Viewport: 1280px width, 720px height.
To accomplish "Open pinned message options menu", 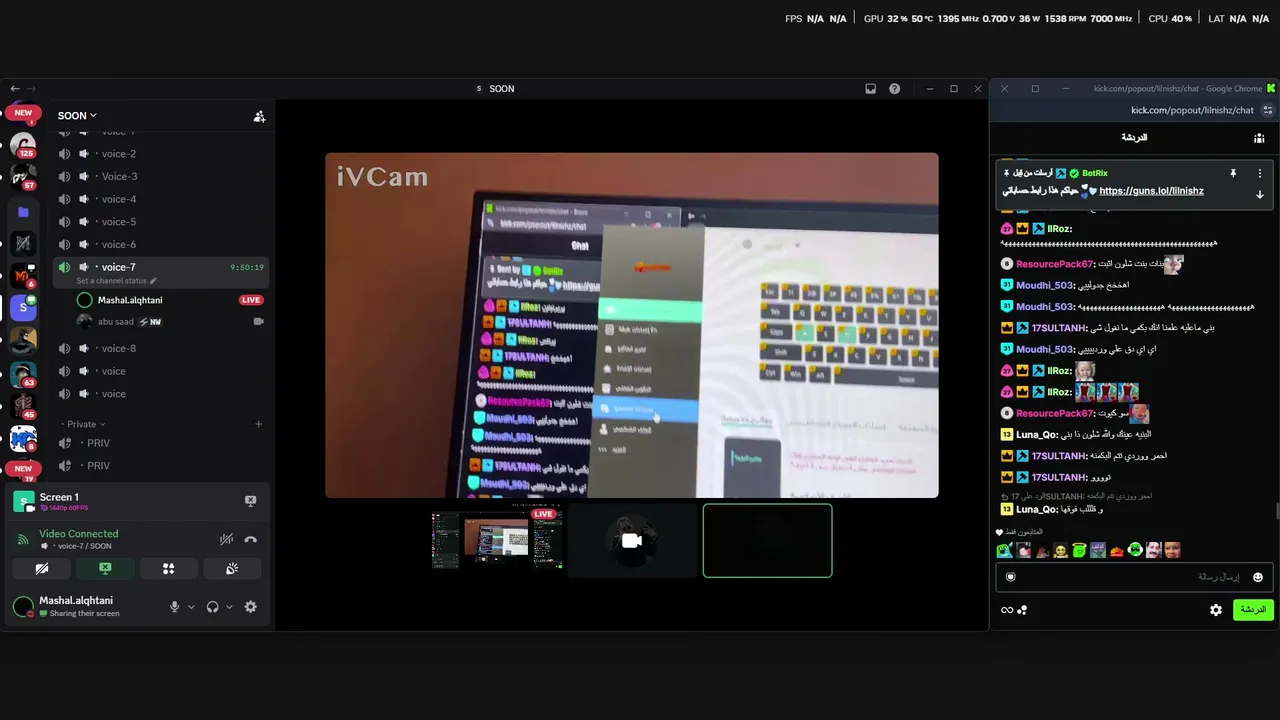I will point(1259,173).
